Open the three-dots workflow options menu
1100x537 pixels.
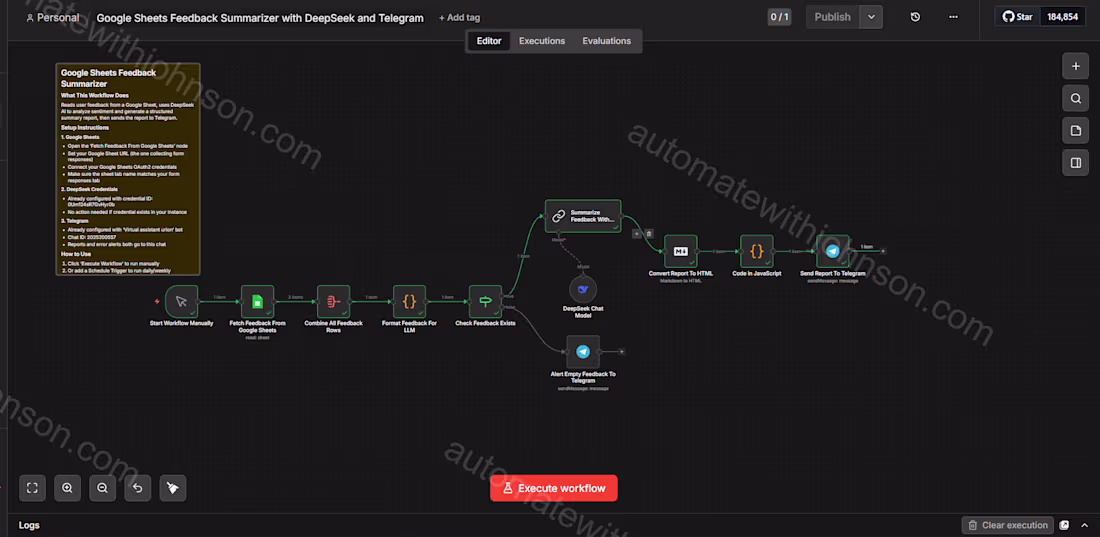[953, 17]
